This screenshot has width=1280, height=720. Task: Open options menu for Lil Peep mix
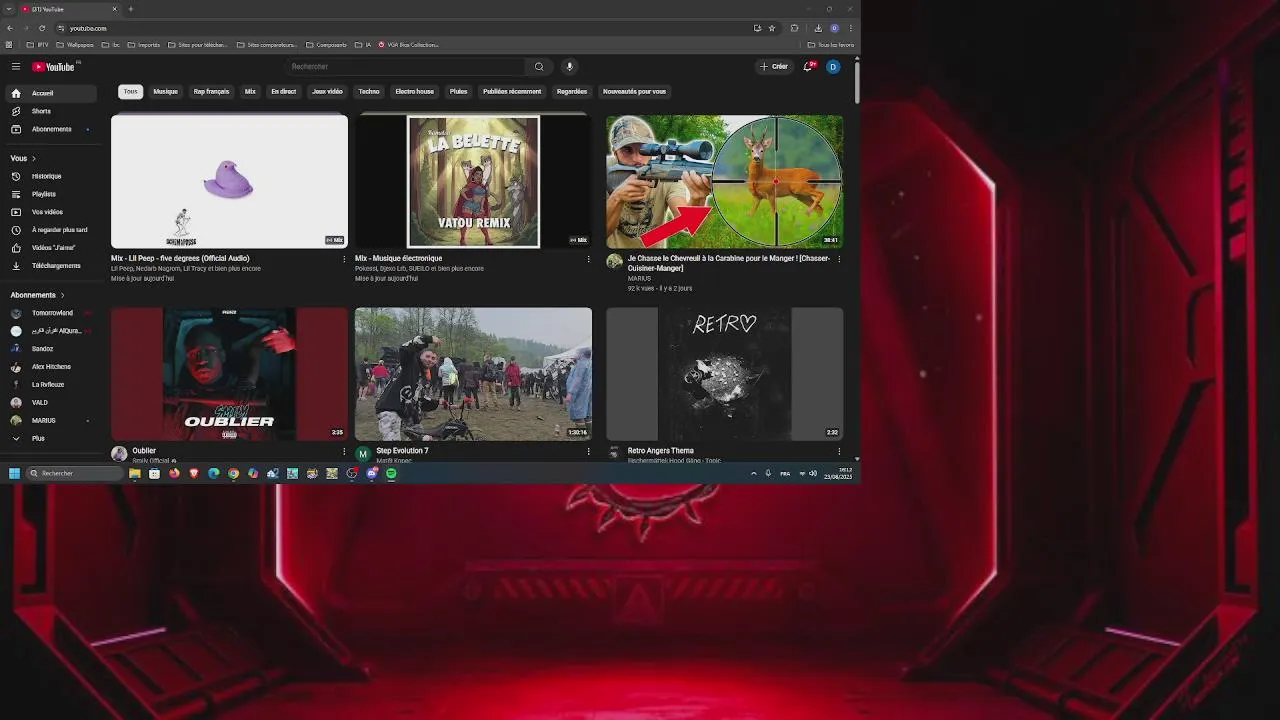click(x=344, y=259)
